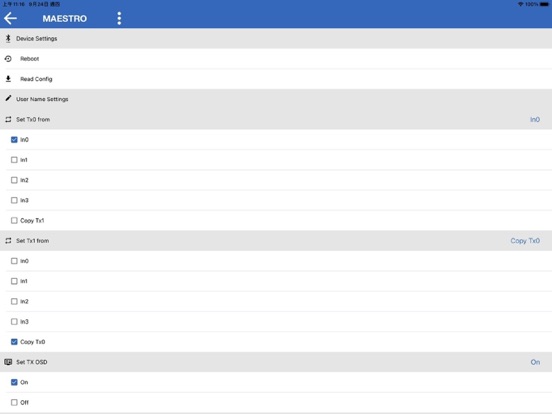Check In2 under Set Tx0 from

[x=14, y=180]
